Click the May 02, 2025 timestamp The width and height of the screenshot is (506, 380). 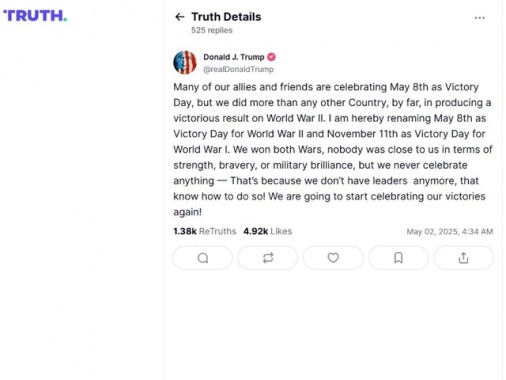coord(450,232)
